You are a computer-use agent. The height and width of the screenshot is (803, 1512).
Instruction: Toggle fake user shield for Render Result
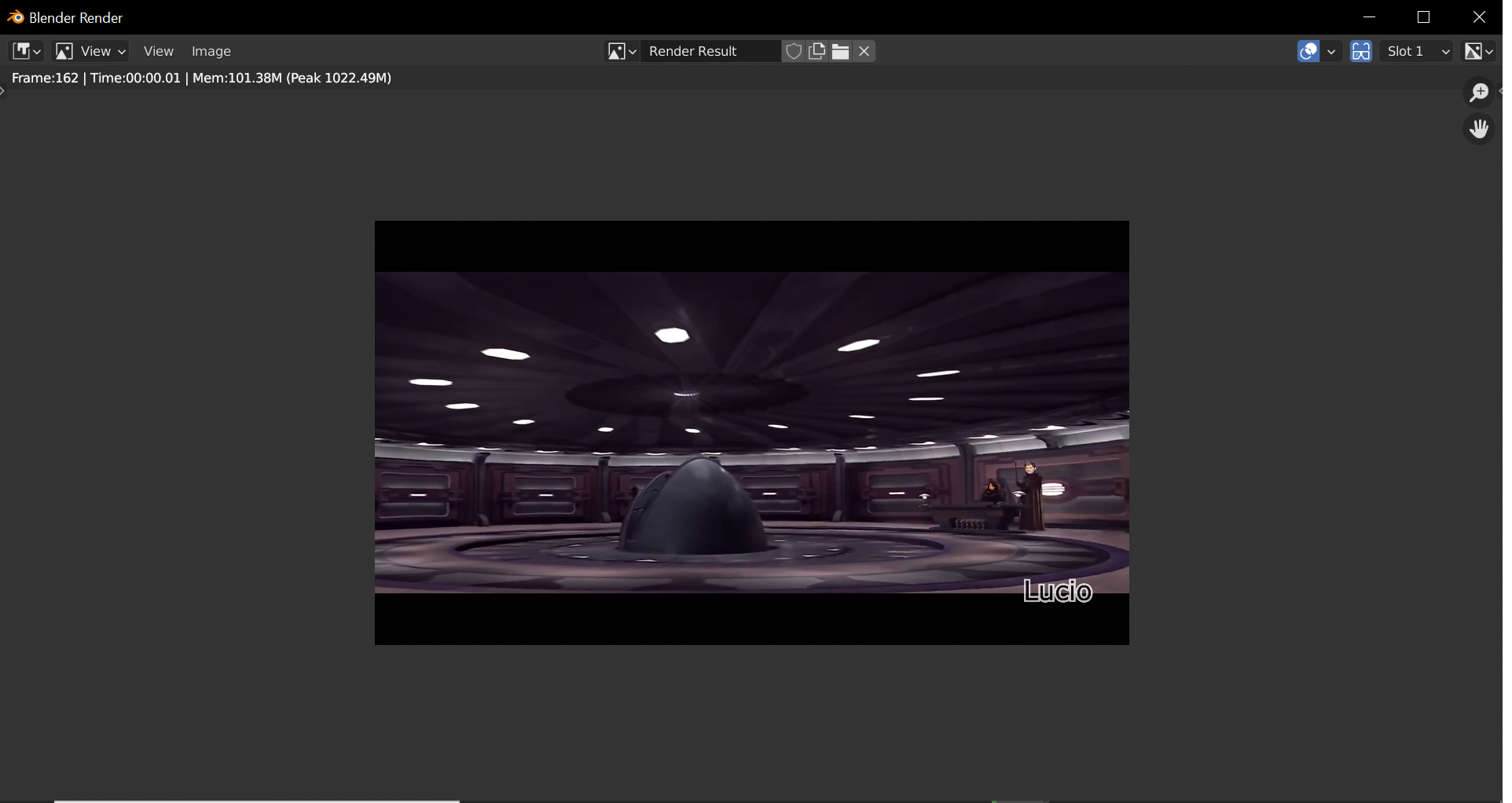click(x=794, y=51)
